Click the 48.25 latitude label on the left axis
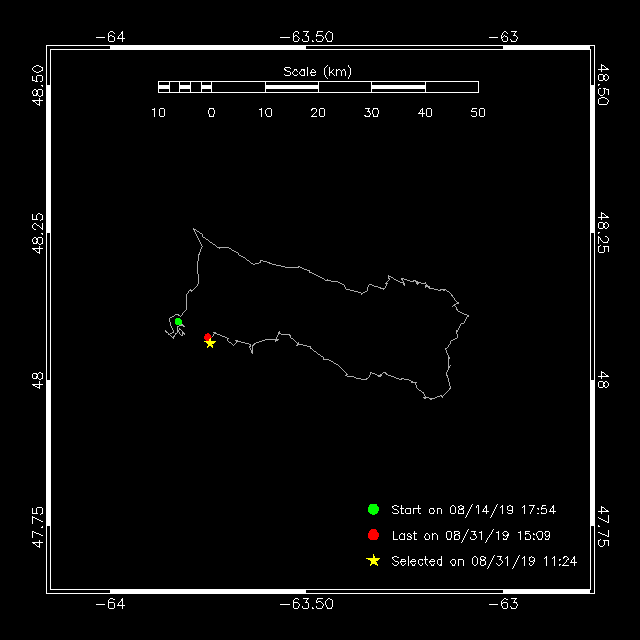The width and height of the screenshot is (640, 640). click(38, 232)
